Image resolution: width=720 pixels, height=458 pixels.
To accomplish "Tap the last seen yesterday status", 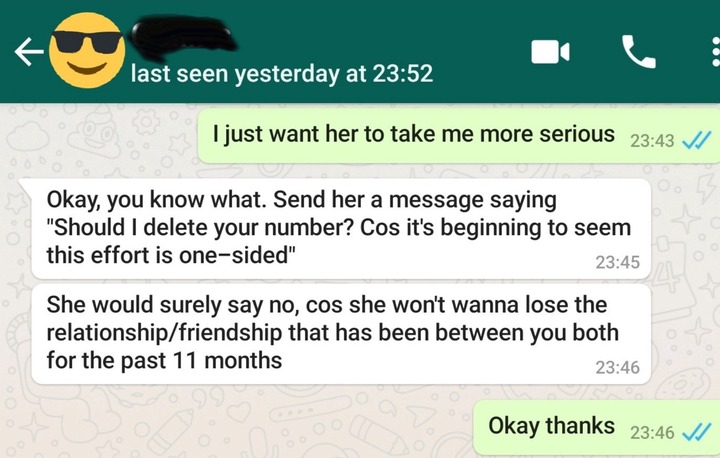I will coord(282,74).
